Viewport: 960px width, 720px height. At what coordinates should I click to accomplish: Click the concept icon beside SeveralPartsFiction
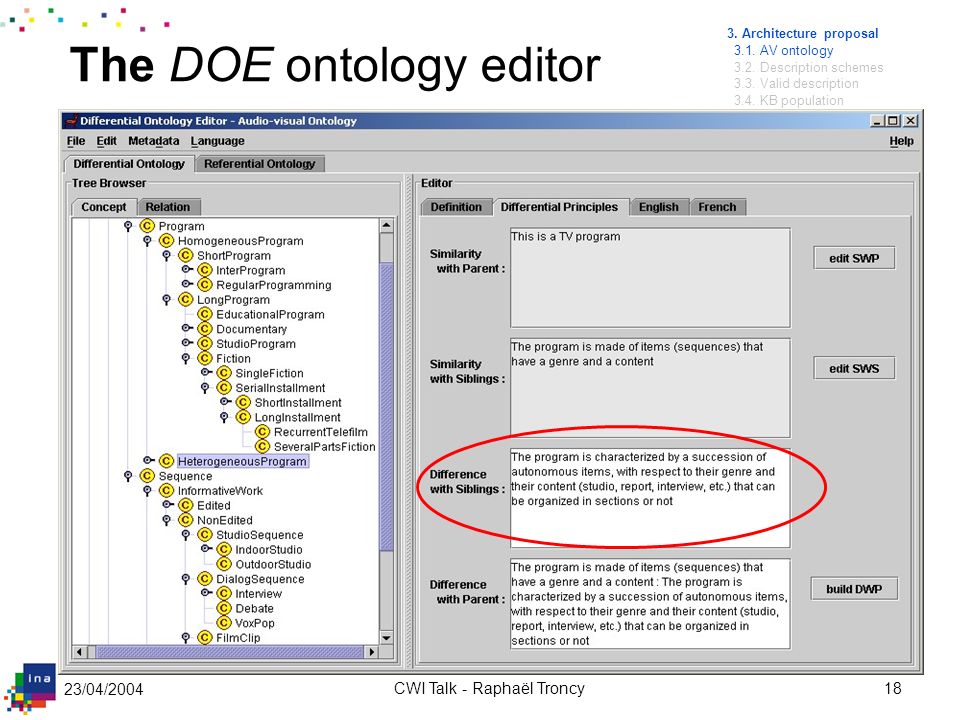click(263, 446)
